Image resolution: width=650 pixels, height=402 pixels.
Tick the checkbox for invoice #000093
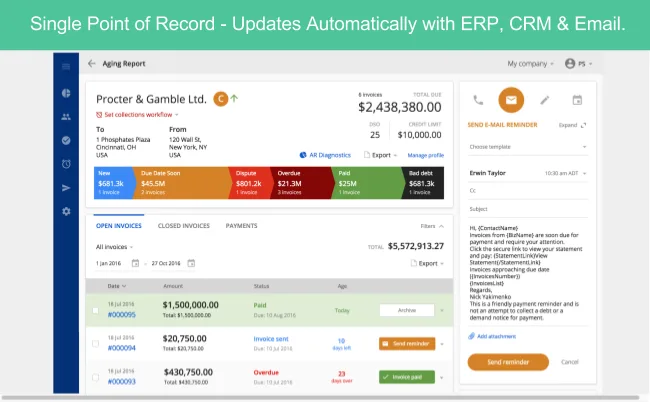pos(95,377)
